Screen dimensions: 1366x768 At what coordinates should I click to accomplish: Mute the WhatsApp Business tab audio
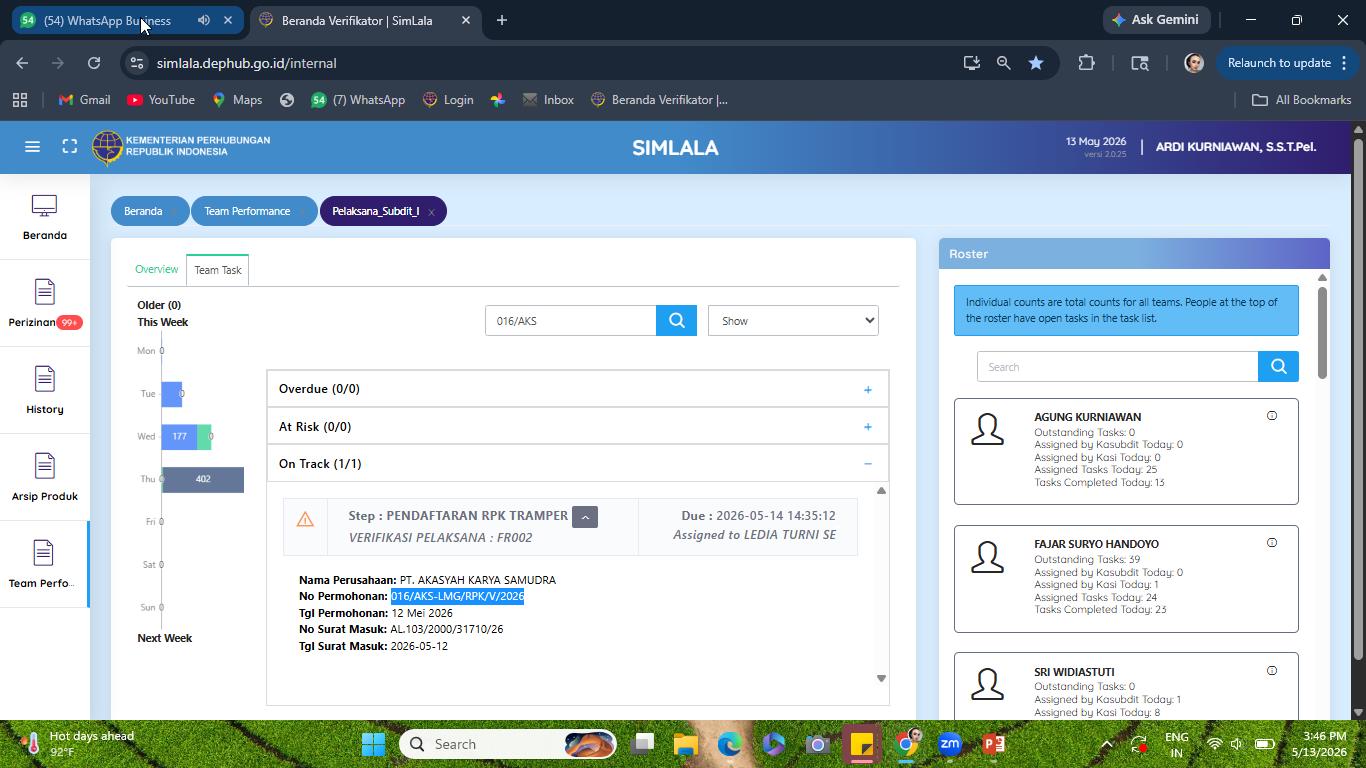[x=204, y=20]
